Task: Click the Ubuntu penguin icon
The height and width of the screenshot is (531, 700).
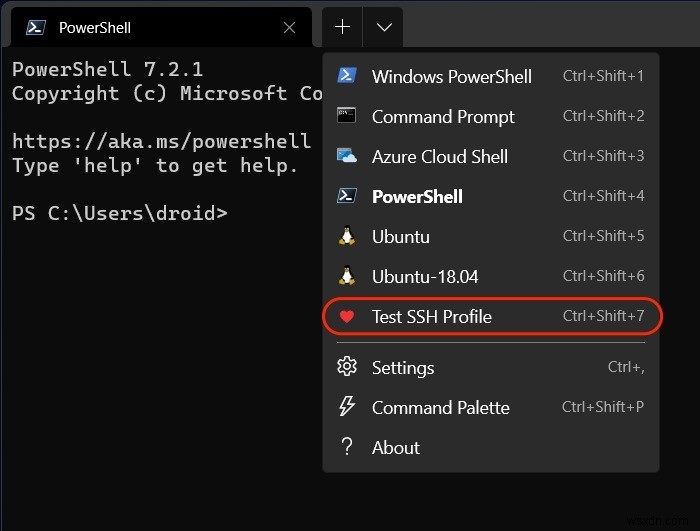Action: point(347,237)
